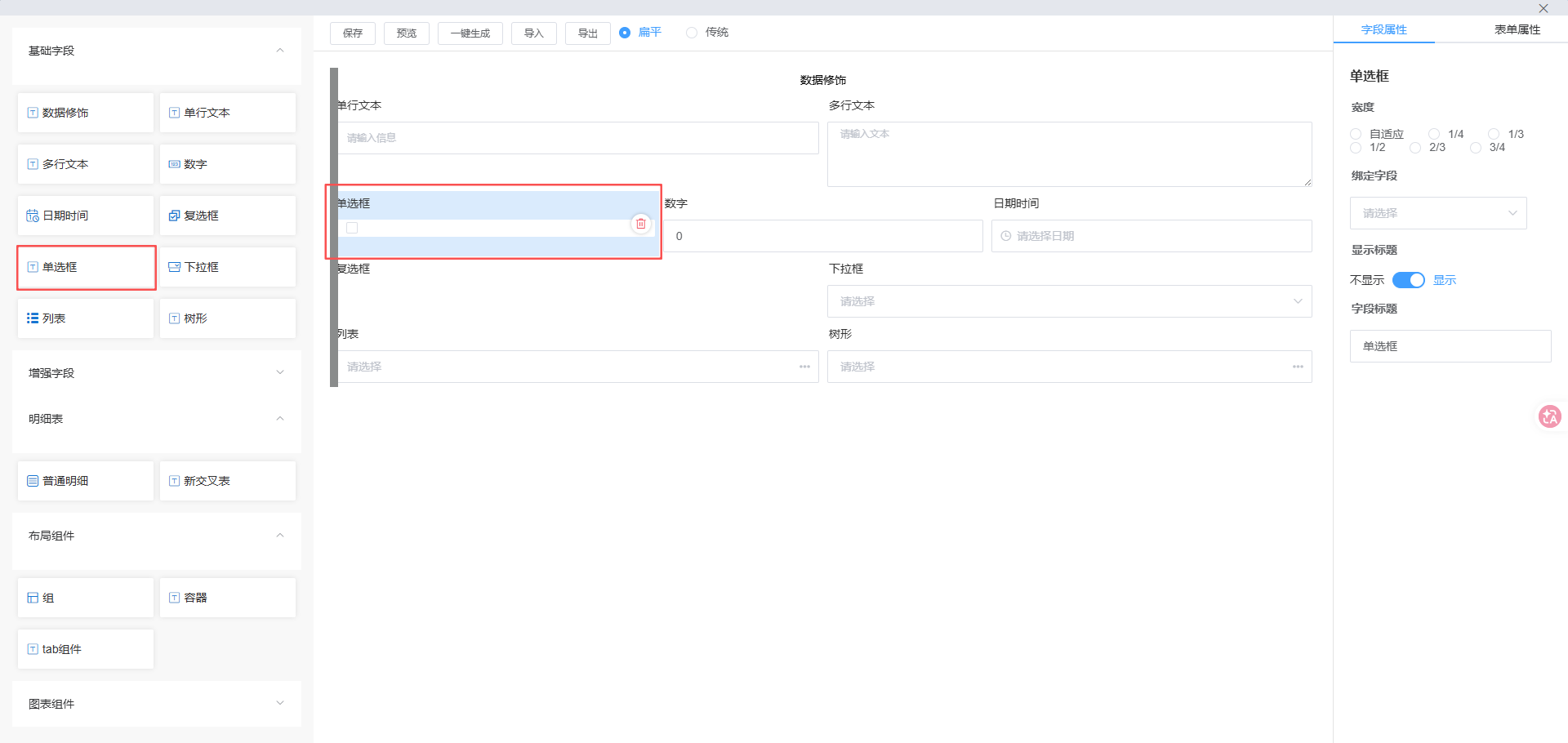Click the 导出 button
The height and width of the screenshot is (743, 1568).
(588, 33)
